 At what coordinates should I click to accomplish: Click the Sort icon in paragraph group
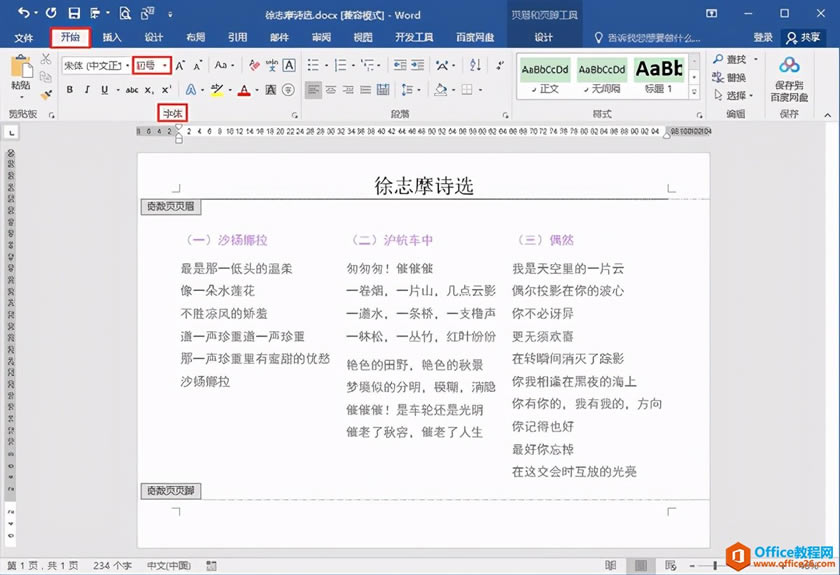(475, 65)
